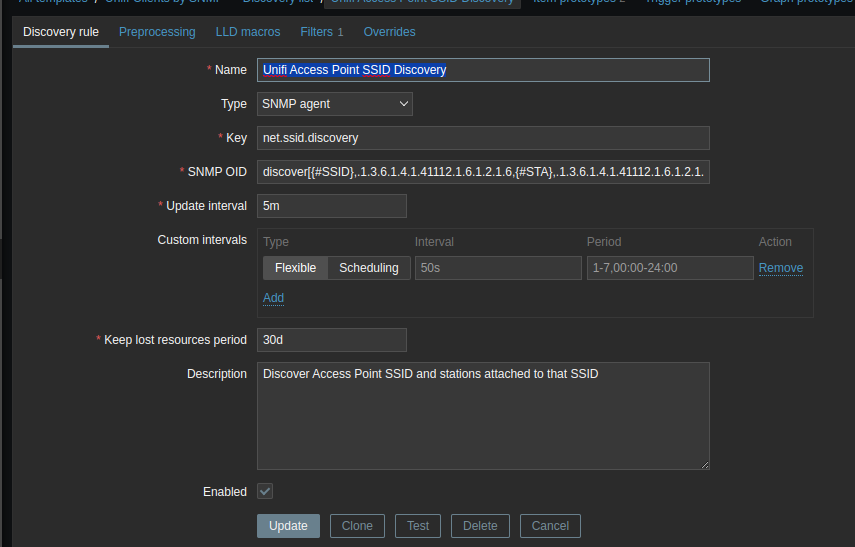Remove the flexible custom interval row

(x=780, y=268)
